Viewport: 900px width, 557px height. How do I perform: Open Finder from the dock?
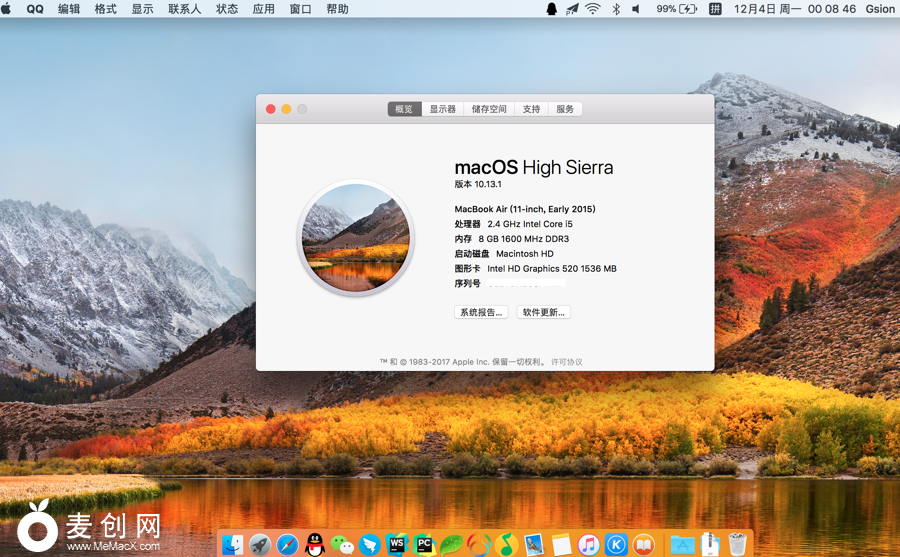pyautogui.click(x=233, y=544)
